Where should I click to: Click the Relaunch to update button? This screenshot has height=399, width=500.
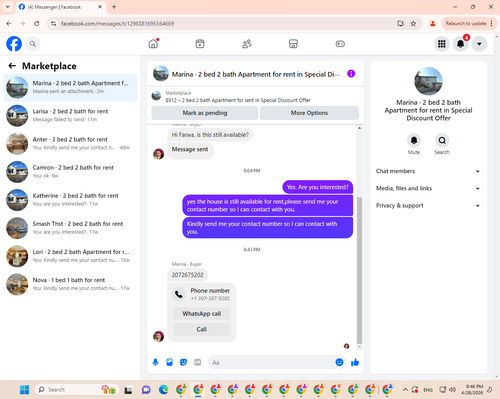pyautogui.click(x=466, y=23)
